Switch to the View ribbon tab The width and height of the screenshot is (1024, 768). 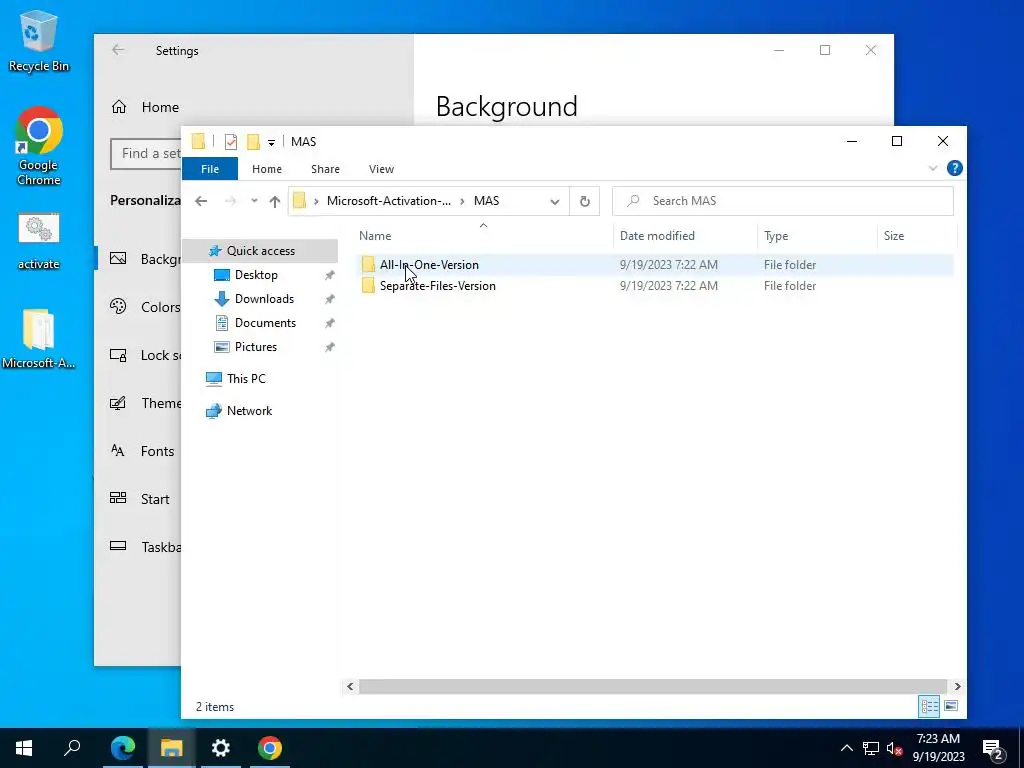click(381, 168)
